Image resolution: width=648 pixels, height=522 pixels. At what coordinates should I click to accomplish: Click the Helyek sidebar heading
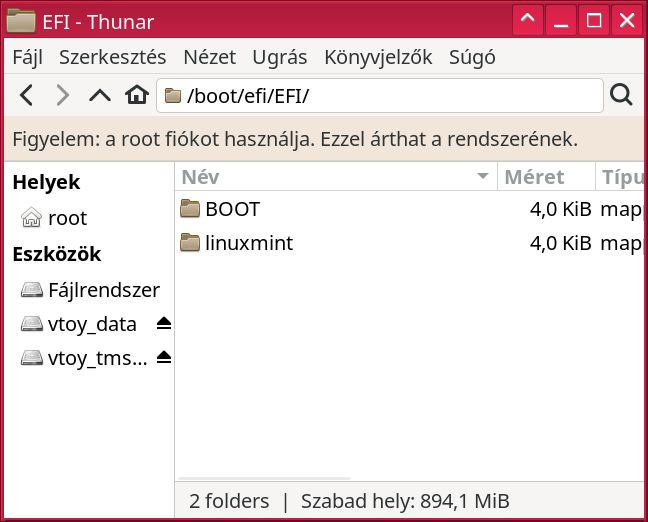tap(46, 182)
